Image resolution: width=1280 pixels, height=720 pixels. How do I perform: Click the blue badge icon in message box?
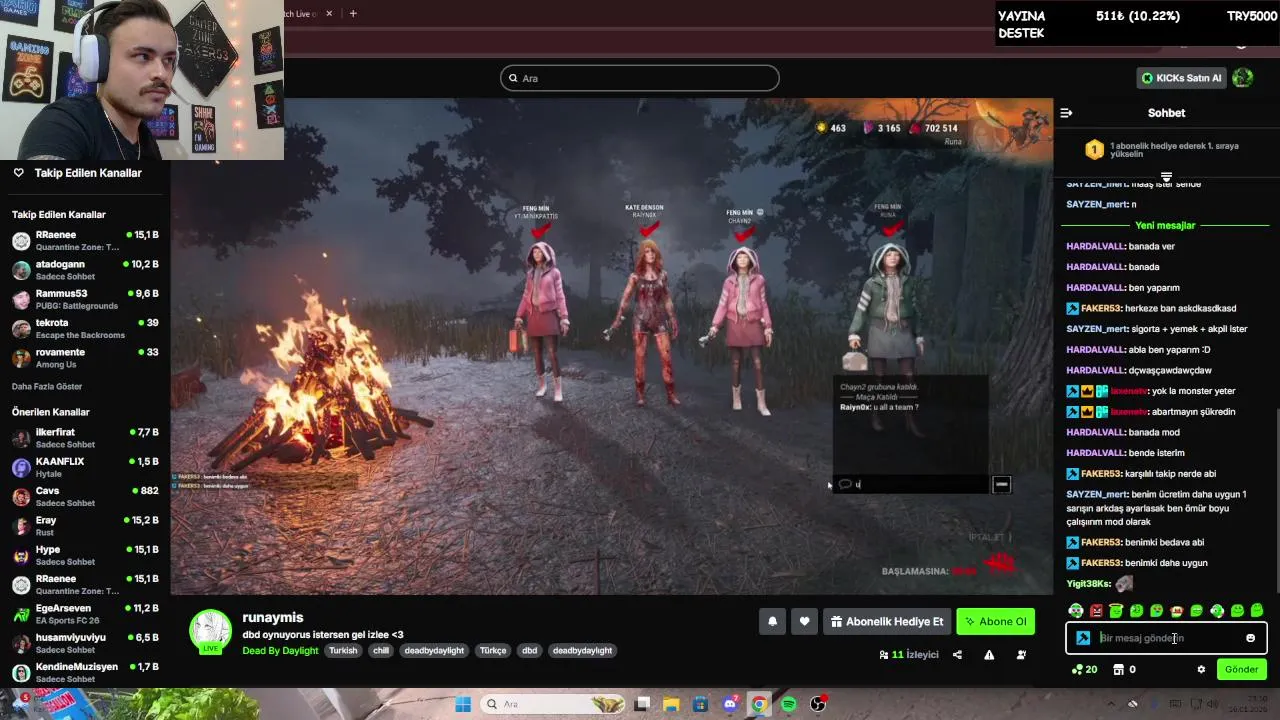point(1083,638)
